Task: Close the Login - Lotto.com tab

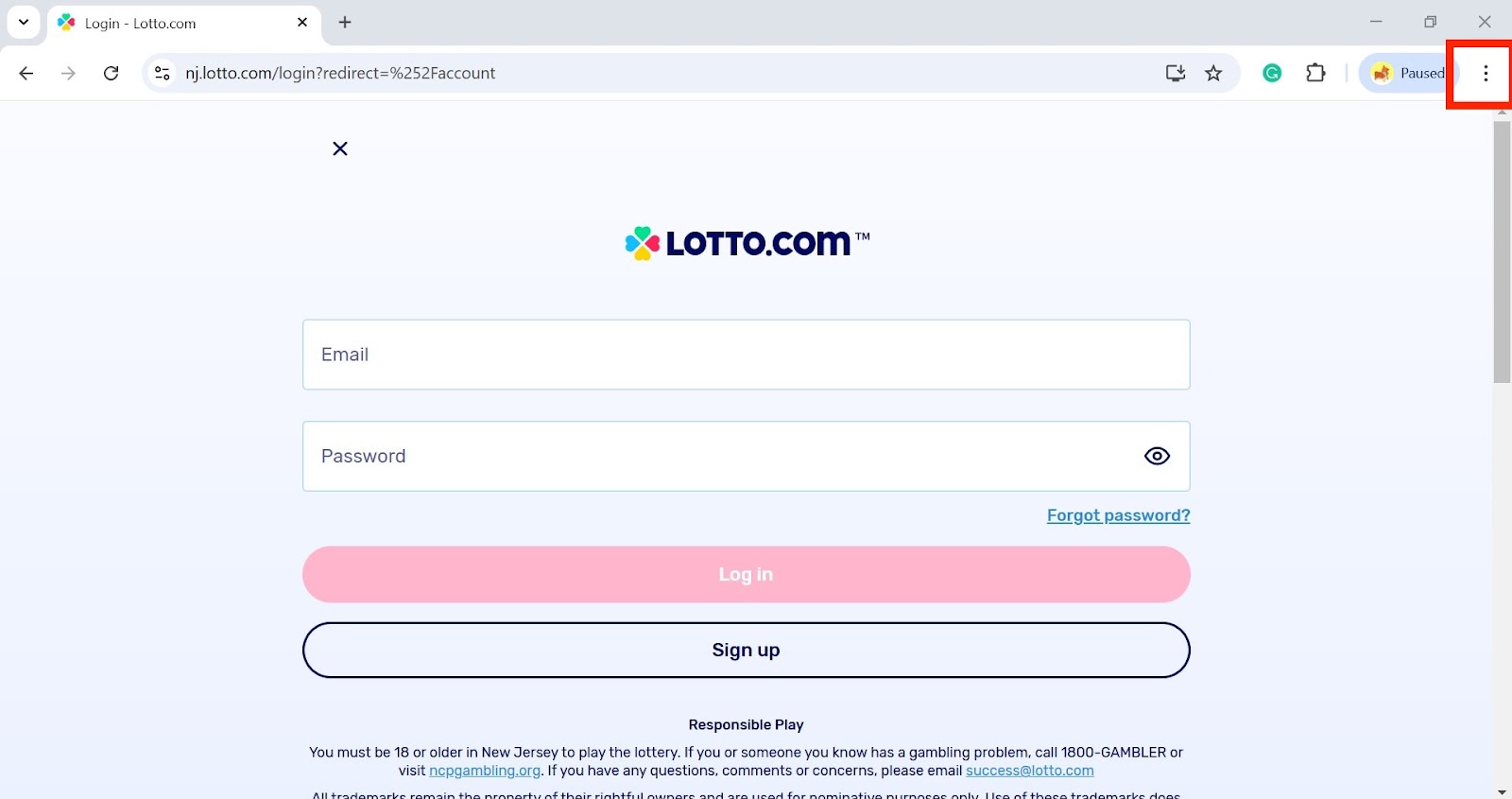Action: 302,22
